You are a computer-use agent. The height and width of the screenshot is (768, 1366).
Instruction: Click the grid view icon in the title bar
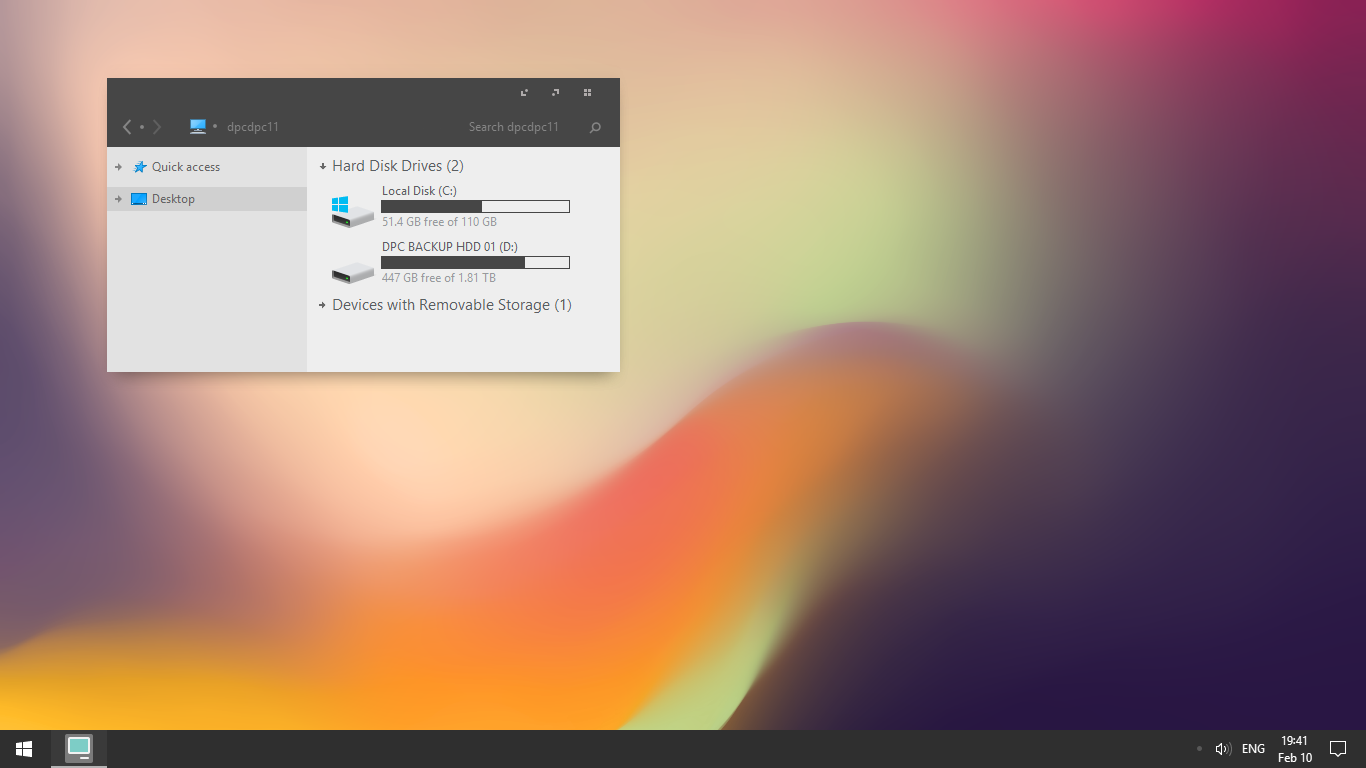click(x=587, y=92)
